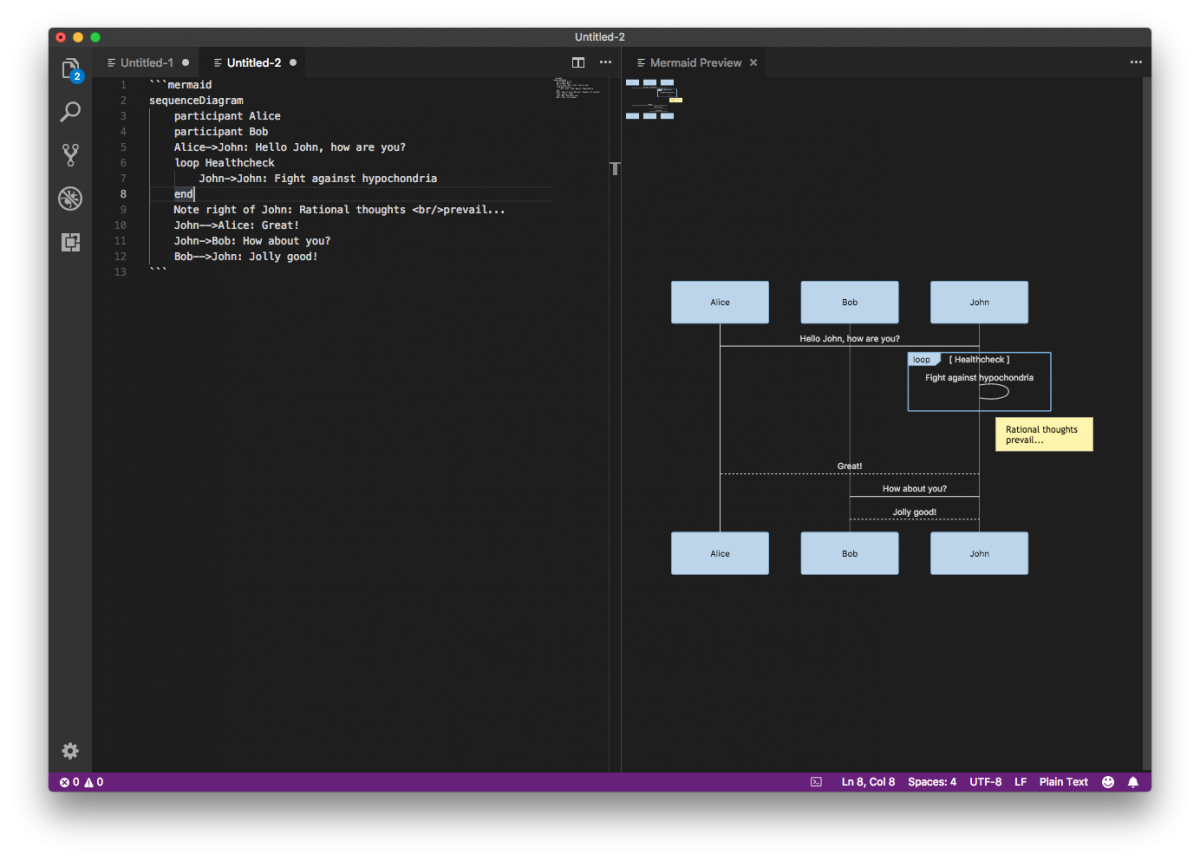Open editor more actions ellipsis
Image resolution: width=1200 pixels, height=861 pixels.
coord(605,62)
